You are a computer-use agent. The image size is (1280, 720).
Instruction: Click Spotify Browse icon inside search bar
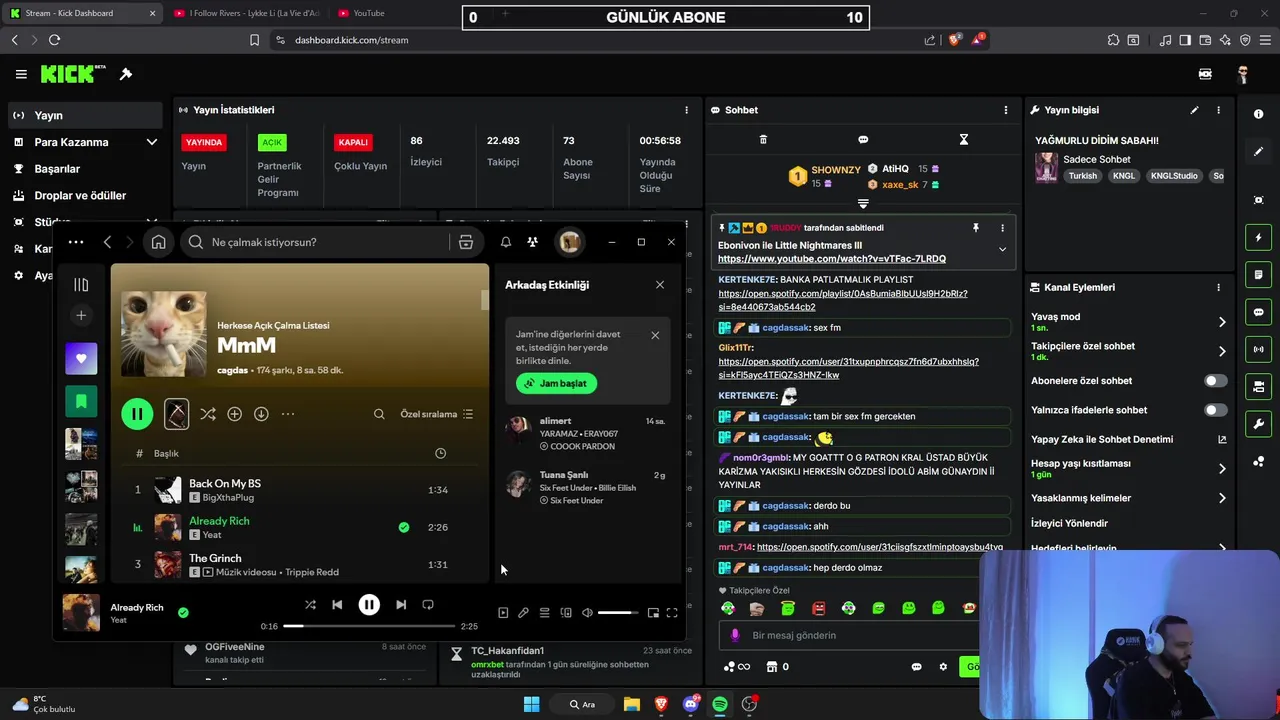point(466,242)
